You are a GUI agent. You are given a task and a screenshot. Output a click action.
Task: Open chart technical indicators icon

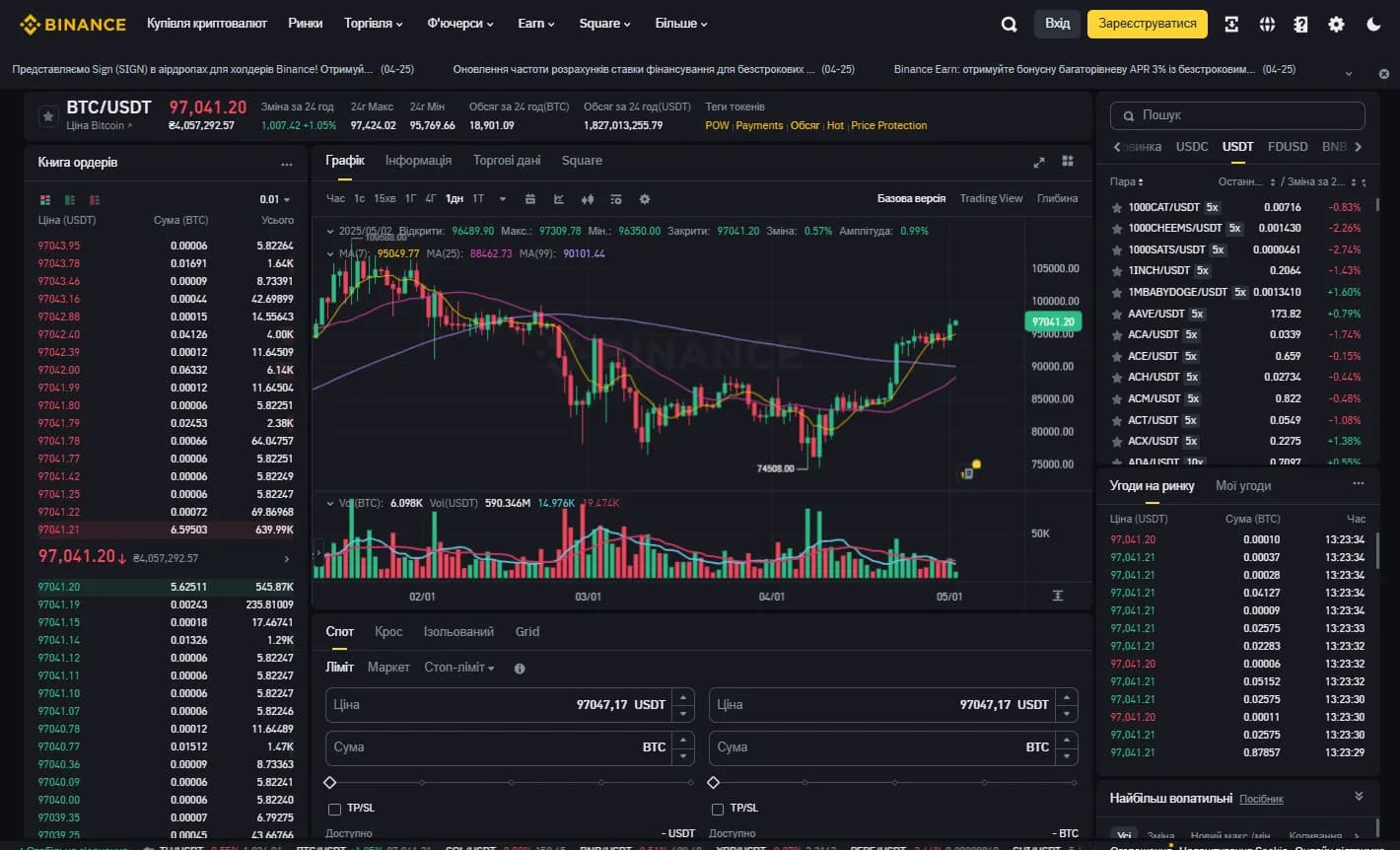point(559,199)
